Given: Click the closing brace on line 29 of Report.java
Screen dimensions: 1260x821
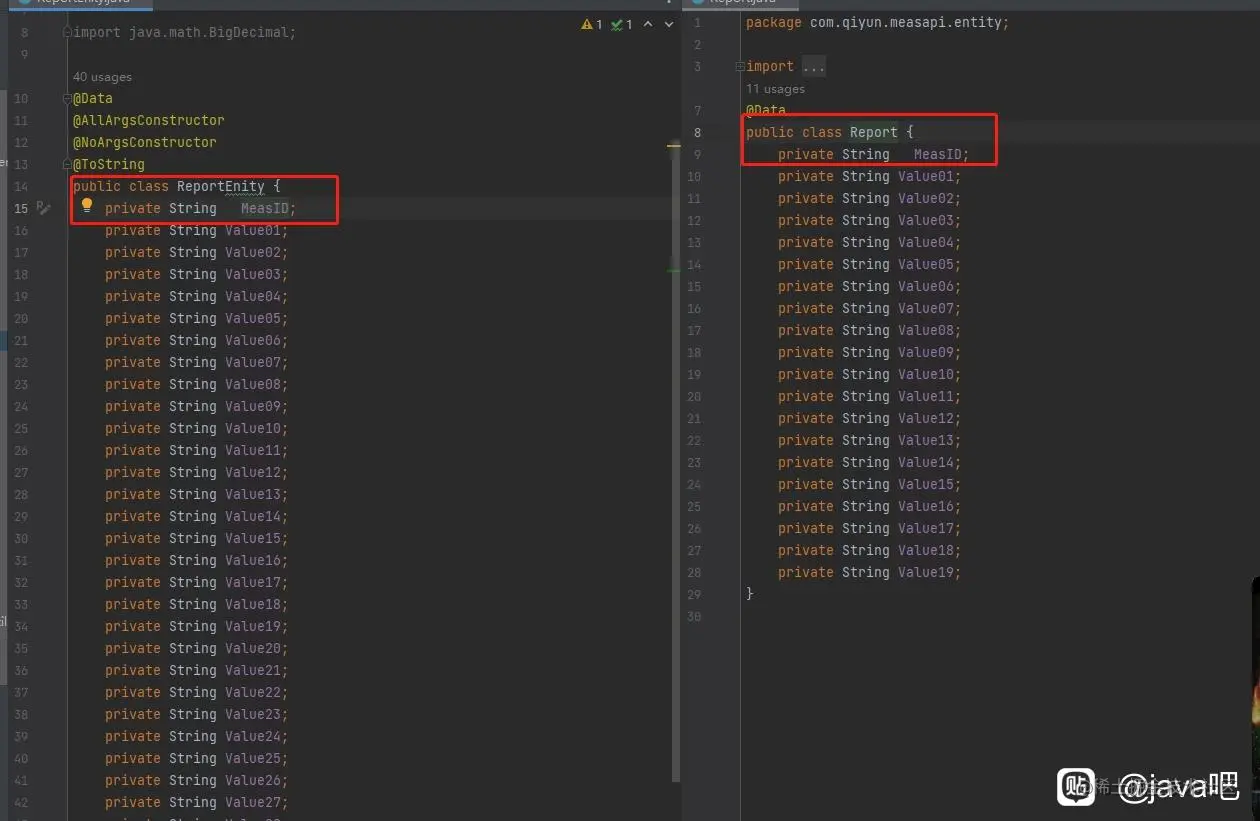Looking at the screenshot, I should point(750,594).
